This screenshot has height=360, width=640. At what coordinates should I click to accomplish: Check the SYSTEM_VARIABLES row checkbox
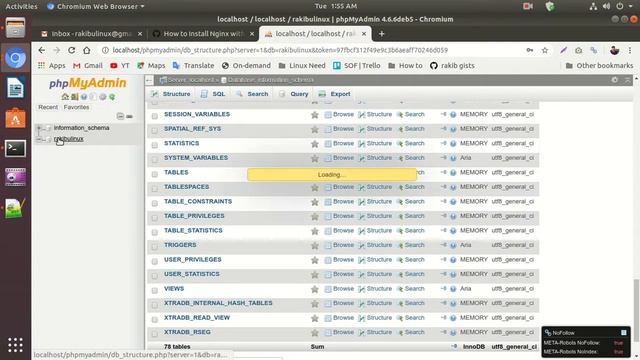[x=155, y=160]
